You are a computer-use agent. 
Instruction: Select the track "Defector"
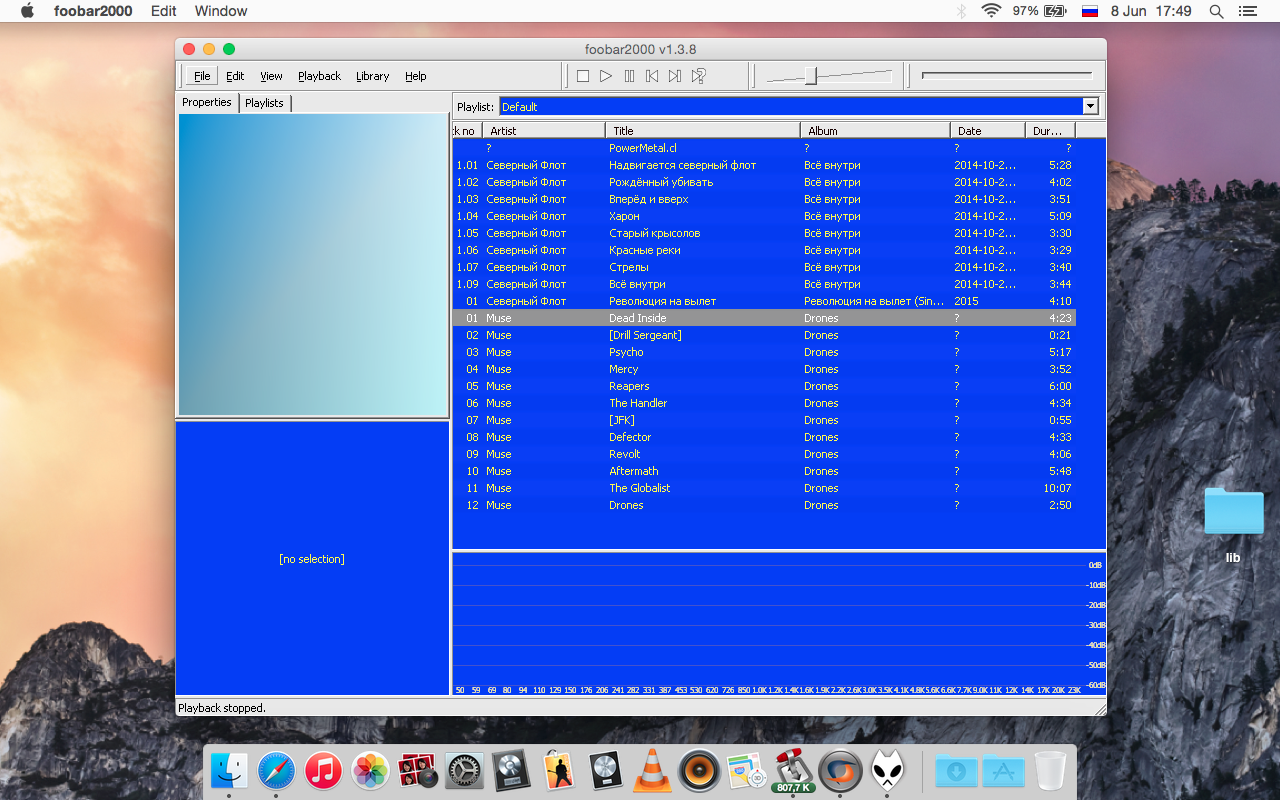click(765, 437)
